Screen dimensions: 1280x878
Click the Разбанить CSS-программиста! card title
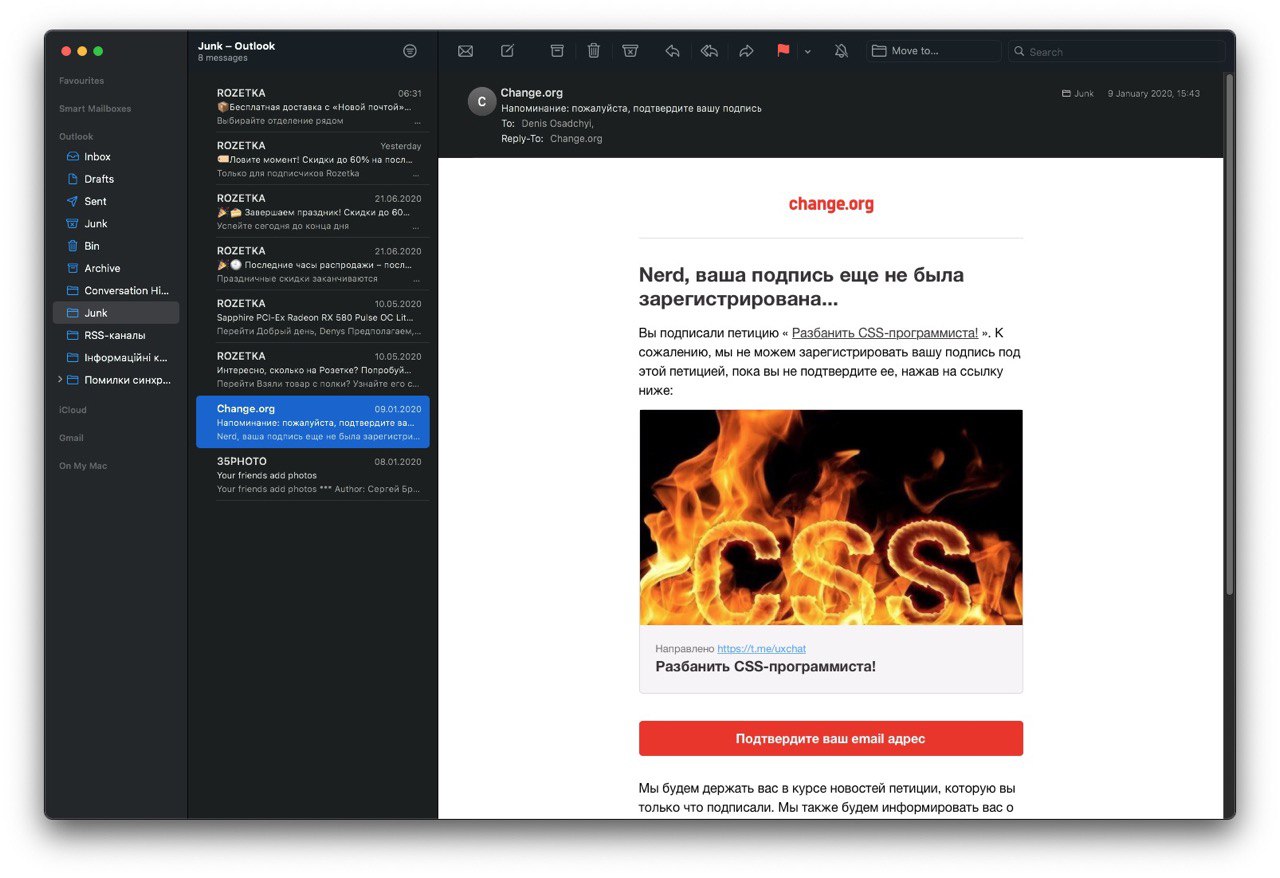tap(765, 666)
